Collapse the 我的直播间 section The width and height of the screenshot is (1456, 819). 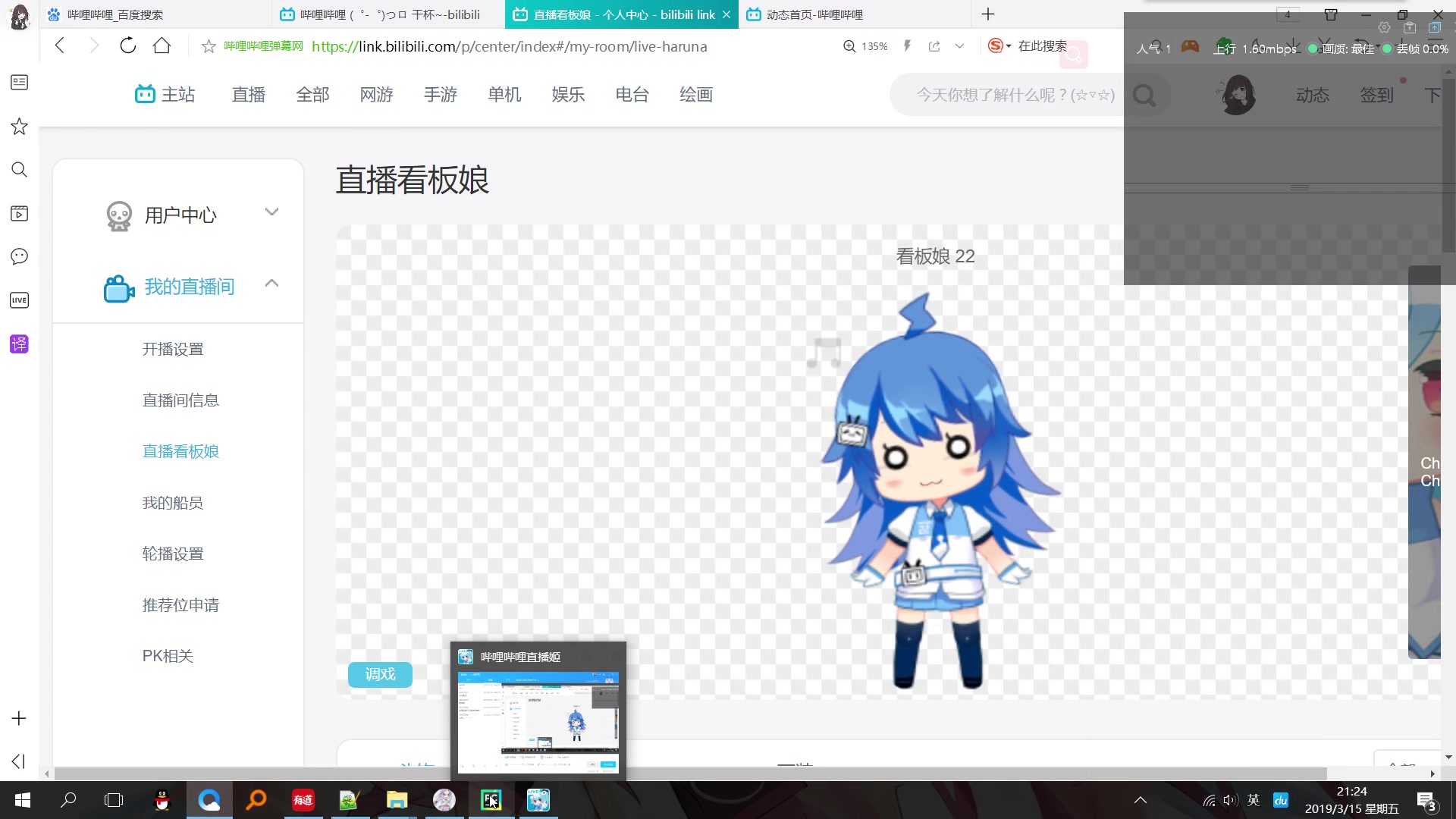[x=178, y=287]
